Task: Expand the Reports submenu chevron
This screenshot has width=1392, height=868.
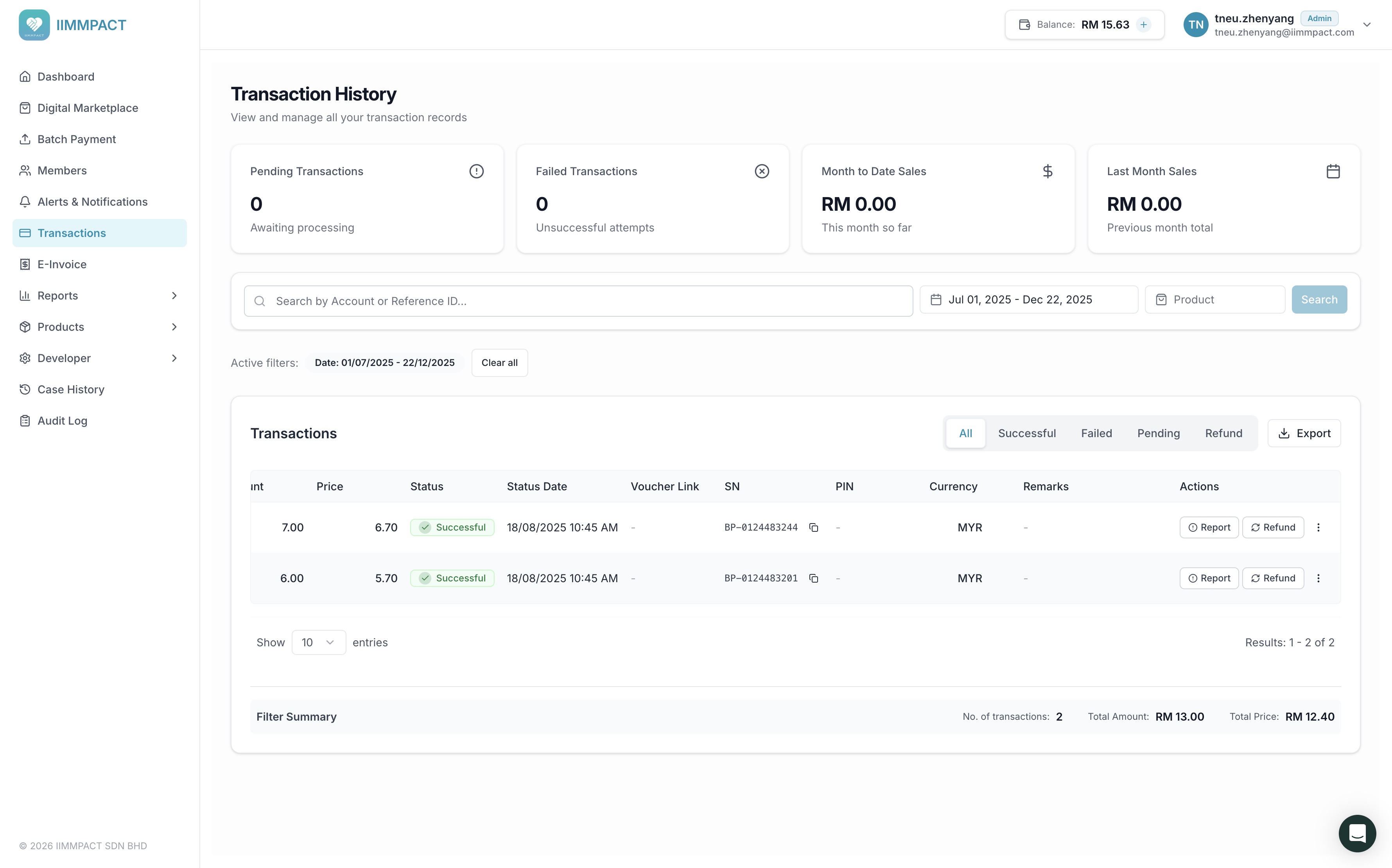Action: pos(174,295)
